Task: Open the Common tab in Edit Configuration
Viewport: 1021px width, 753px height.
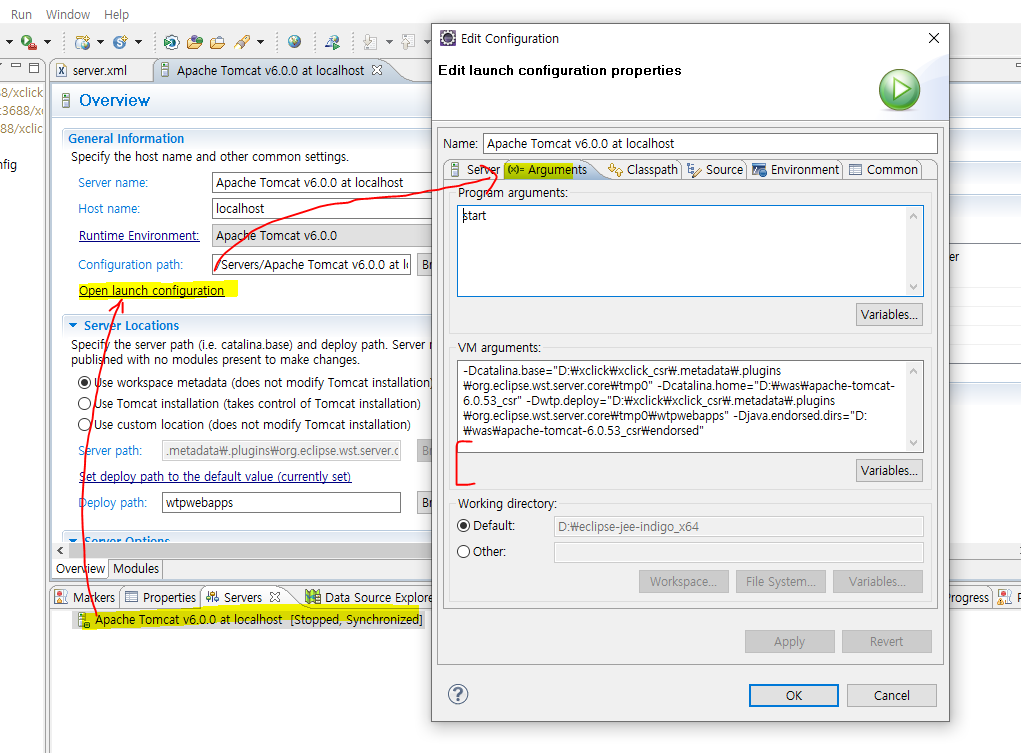Action: pos(884,169)
